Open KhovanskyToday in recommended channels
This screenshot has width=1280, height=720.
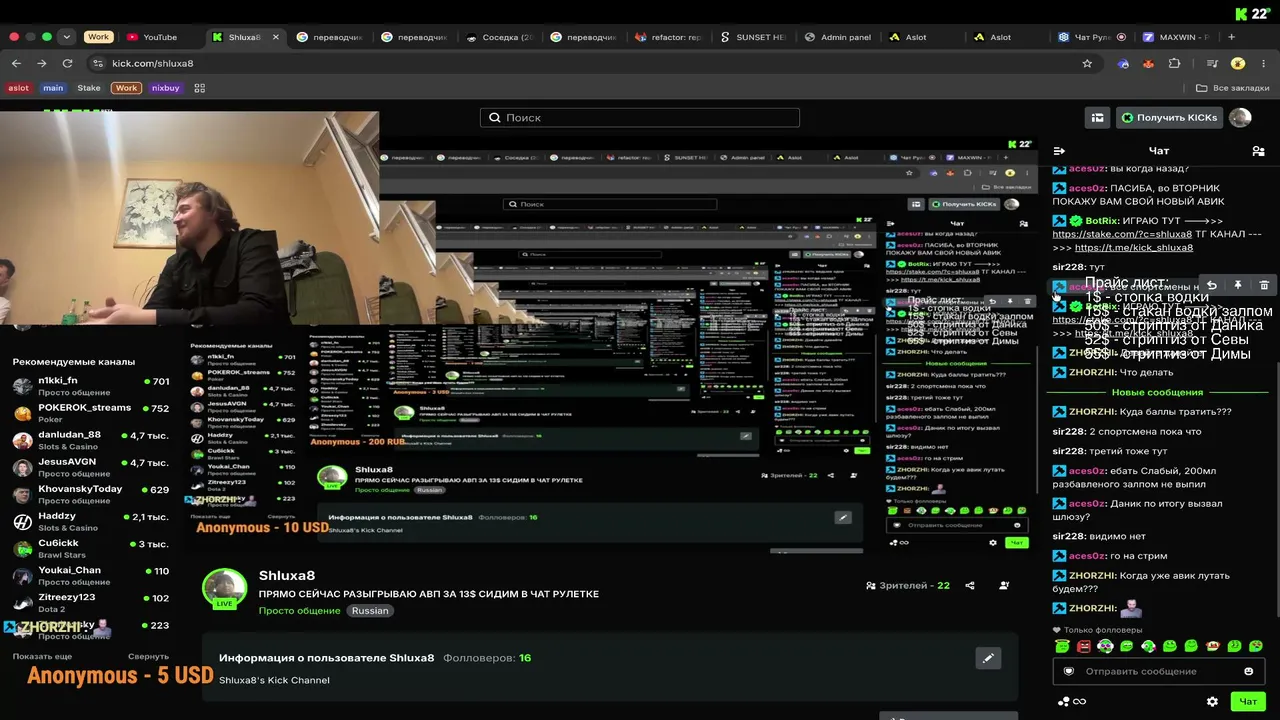(x=91, y=494)
